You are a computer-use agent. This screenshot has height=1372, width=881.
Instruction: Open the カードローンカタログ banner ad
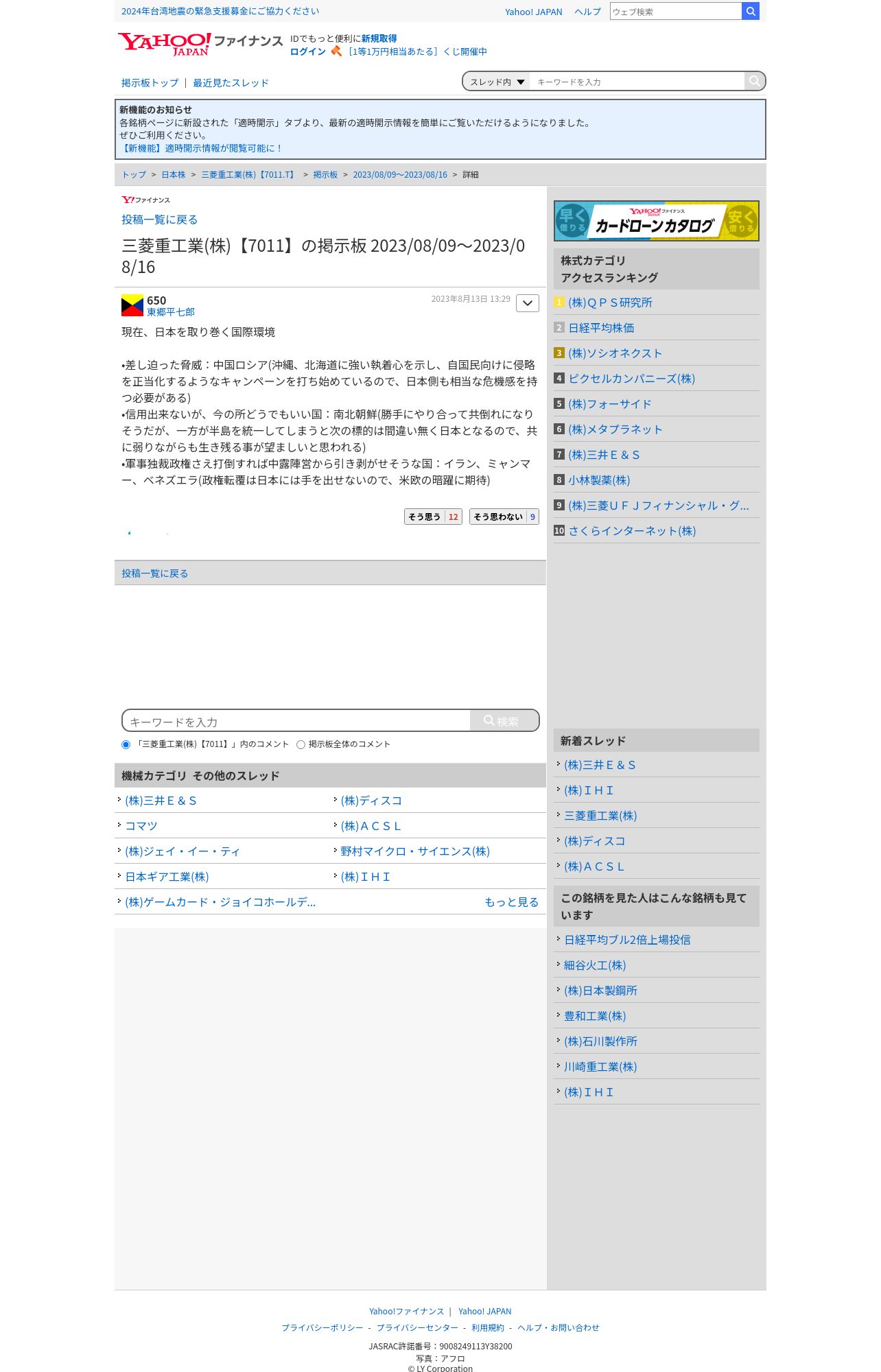coord(656,221)
